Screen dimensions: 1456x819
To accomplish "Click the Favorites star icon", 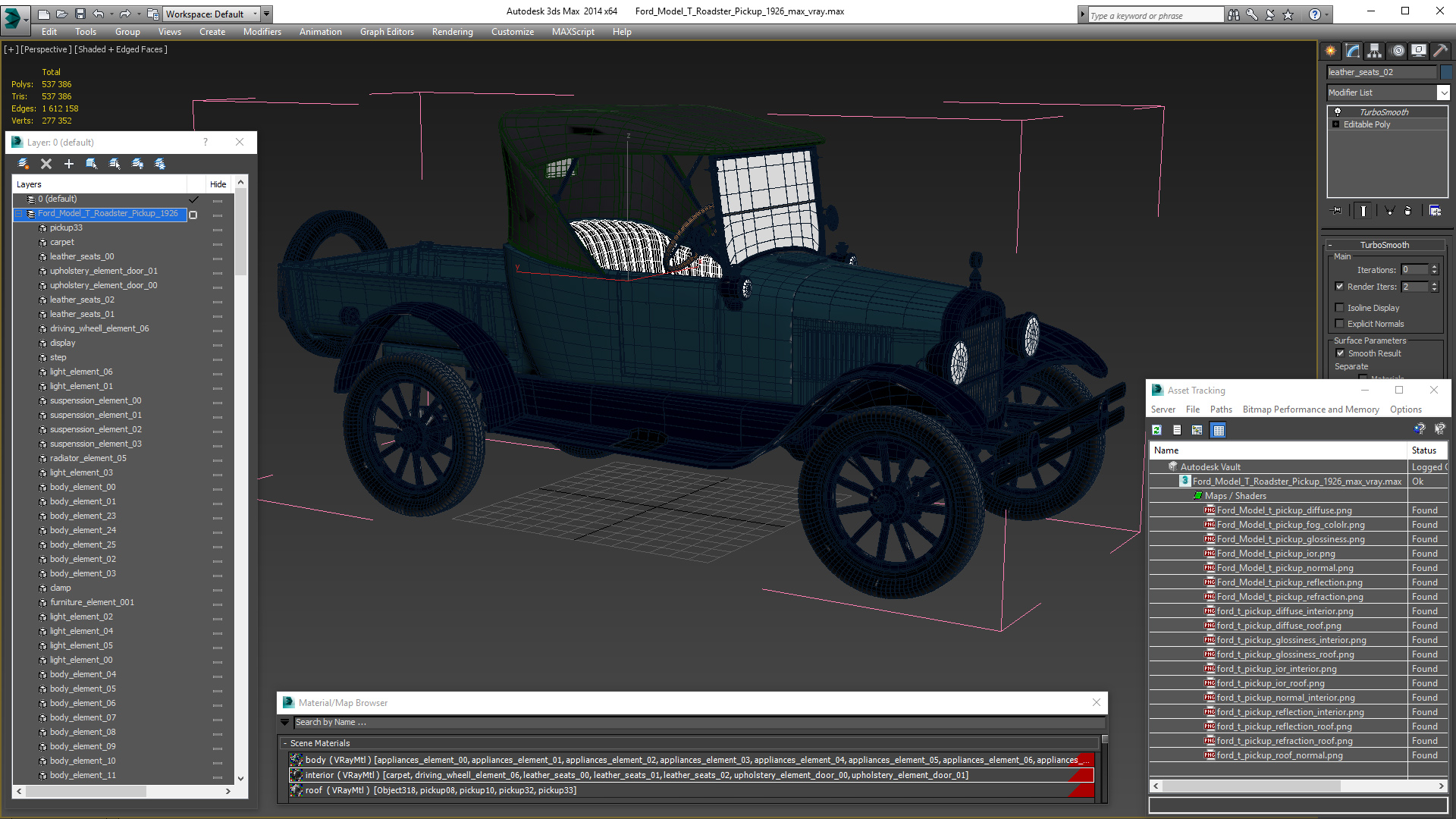I will (1288, 14).
